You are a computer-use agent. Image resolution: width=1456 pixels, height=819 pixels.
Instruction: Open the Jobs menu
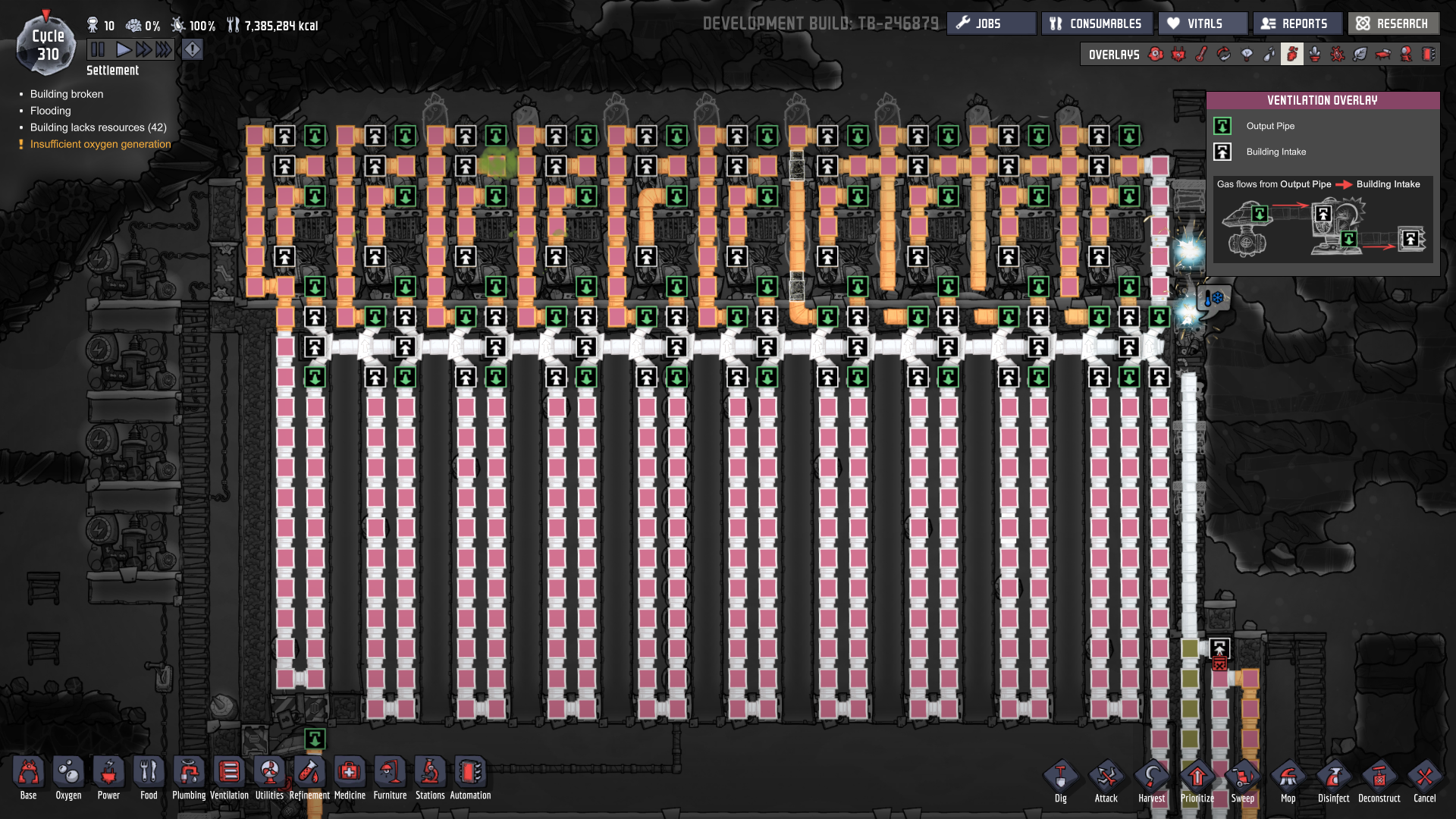point(990,24)
